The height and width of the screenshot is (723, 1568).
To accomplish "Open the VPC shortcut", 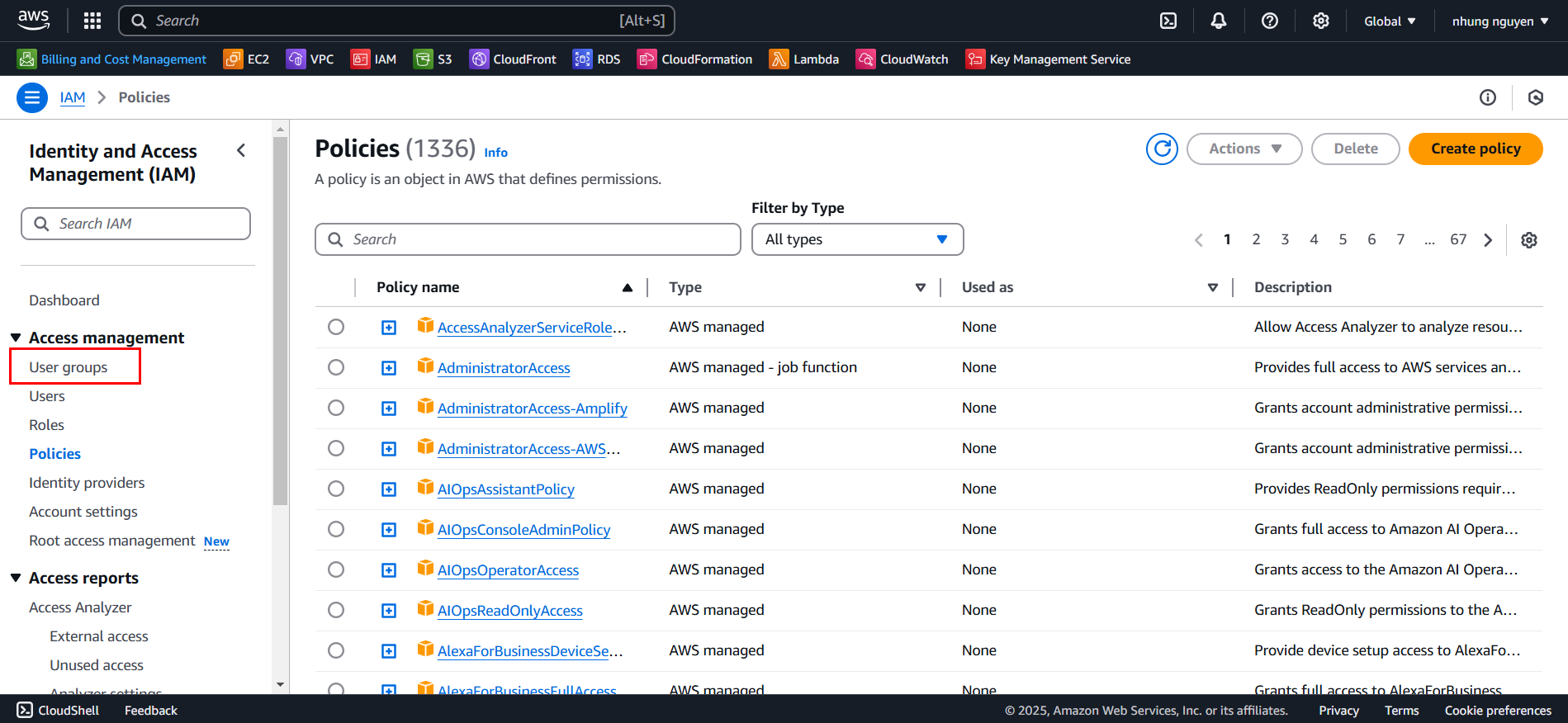I will (310, 59).
